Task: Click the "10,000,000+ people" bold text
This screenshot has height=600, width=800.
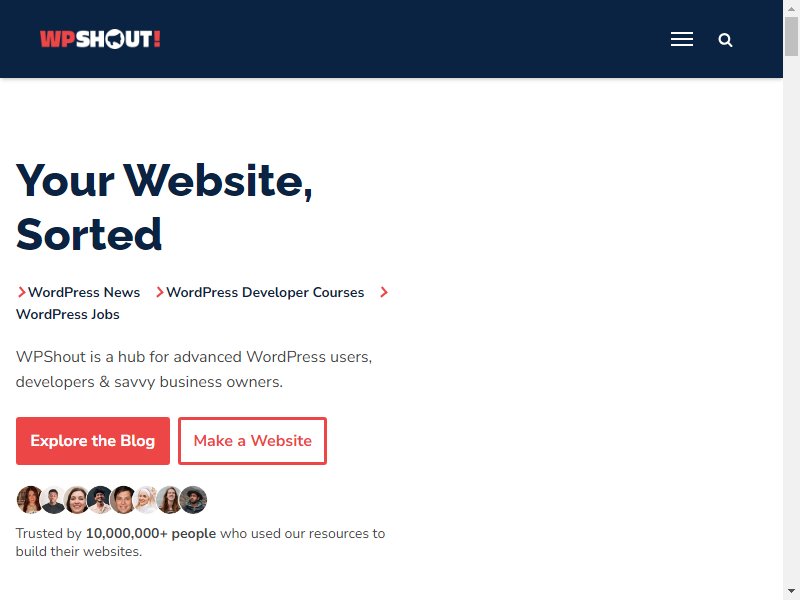Action: (151, 533)
